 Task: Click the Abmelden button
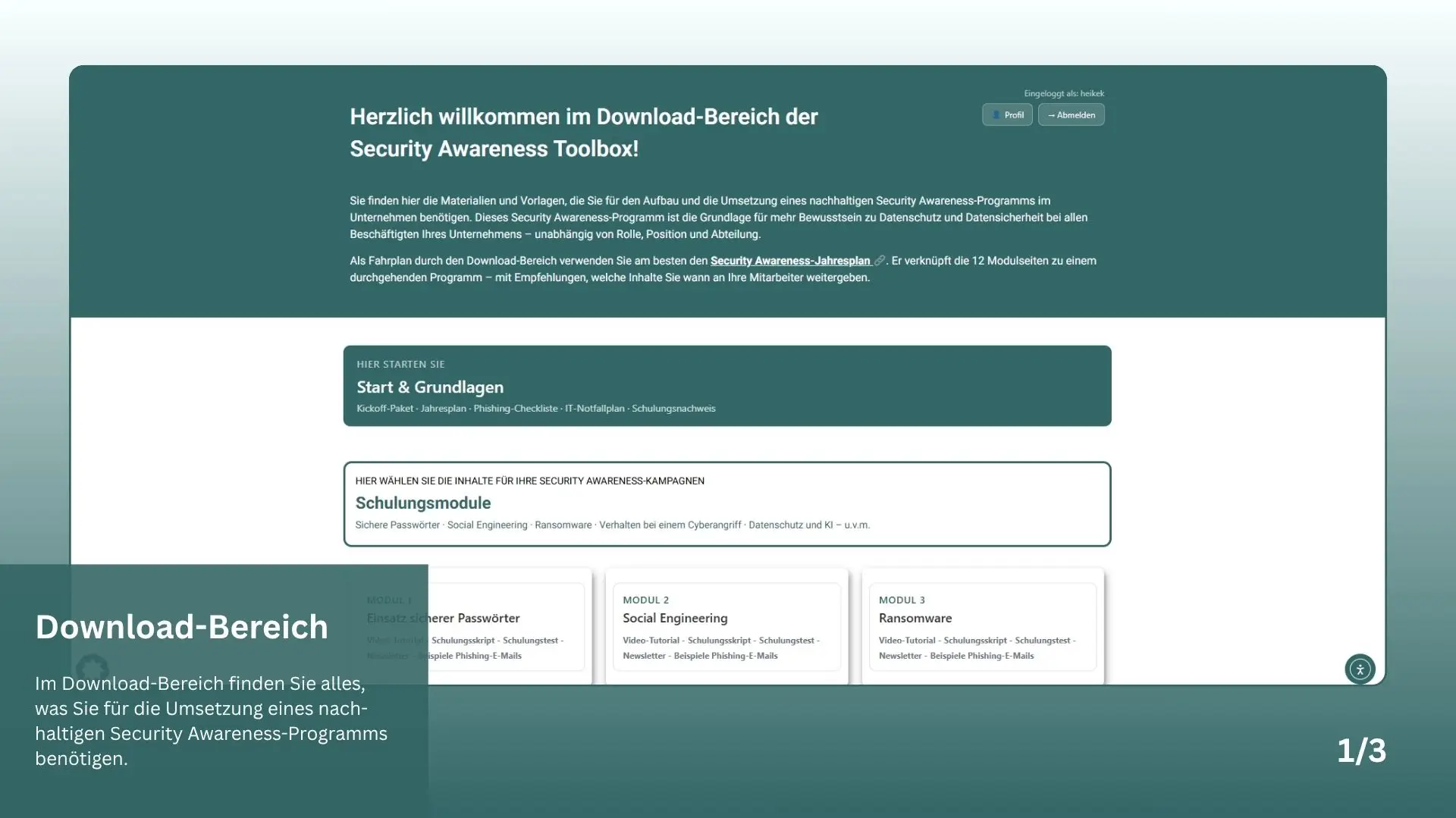point(1071,114)
